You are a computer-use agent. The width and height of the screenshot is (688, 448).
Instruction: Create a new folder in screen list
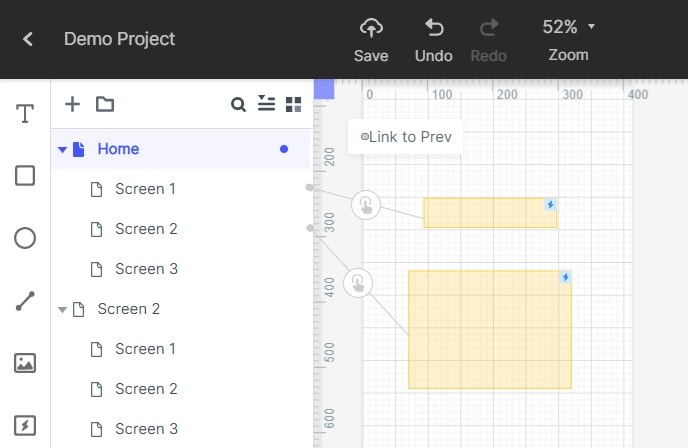[105, 104]
